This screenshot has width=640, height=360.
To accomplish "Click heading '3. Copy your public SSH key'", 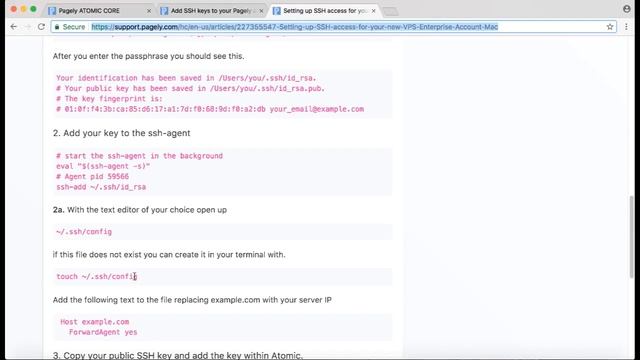I will coord(178,355).
